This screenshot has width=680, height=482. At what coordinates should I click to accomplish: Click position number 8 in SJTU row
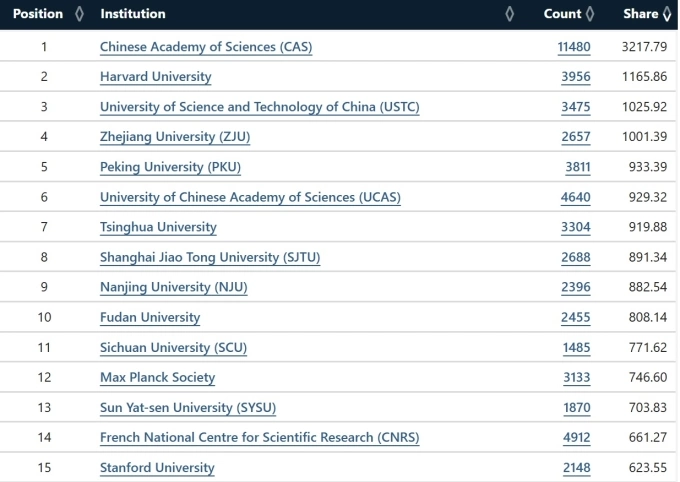(44, 257)
